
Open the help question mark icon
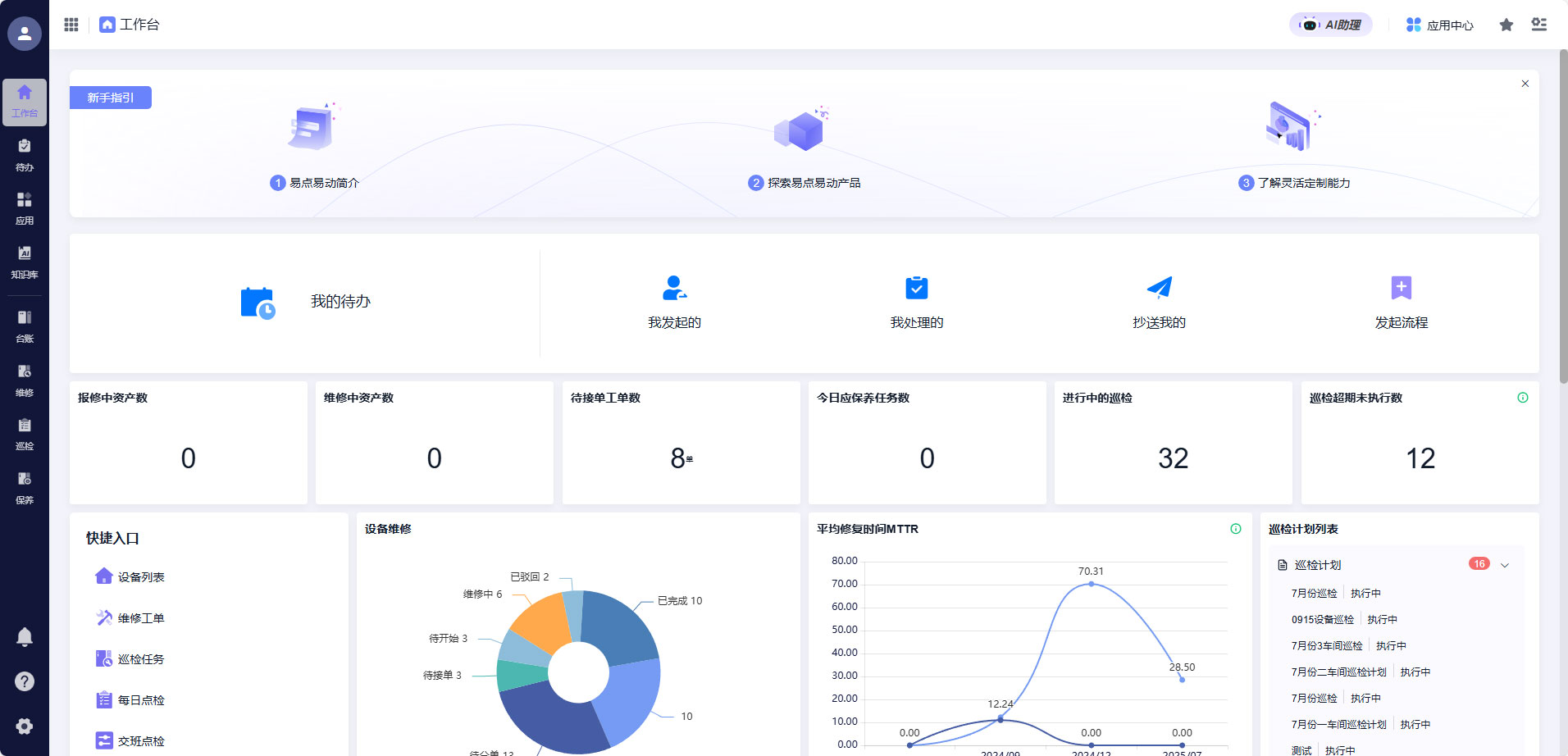tap(25, 681)
